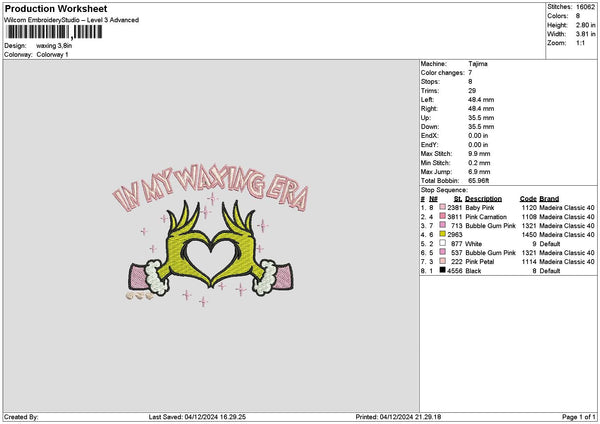Screen dimensions: 600x424
Task: Click the design name 'waxing 3,8in'
Action: 54,46
